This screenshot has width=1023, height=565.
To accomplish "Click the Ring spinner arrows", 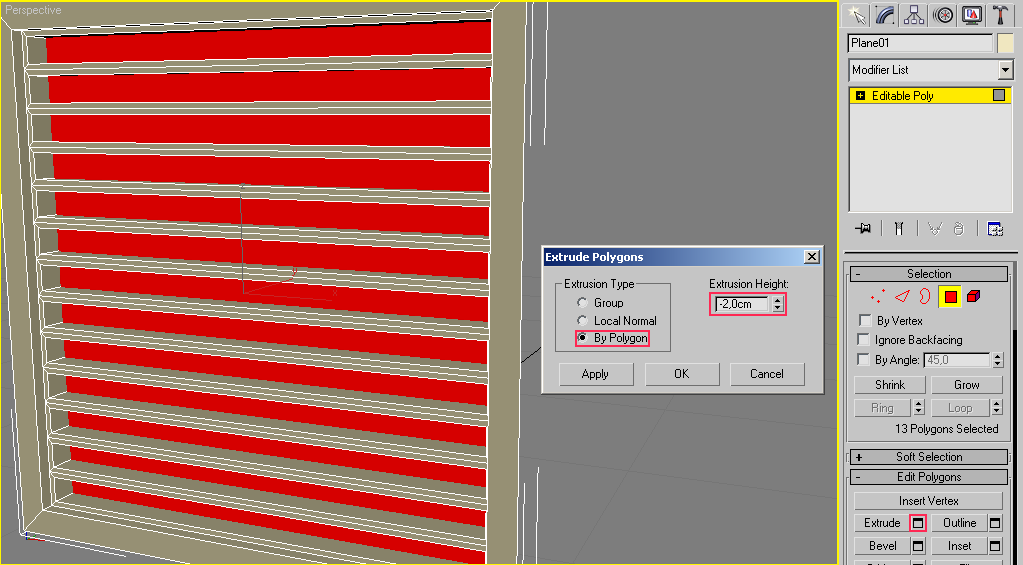I will (919, 408).
